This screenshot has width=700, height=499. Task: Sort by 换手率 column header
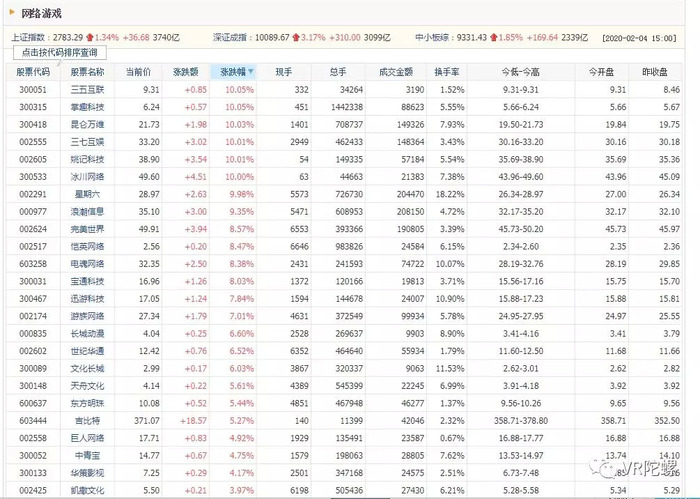[447, 72]
